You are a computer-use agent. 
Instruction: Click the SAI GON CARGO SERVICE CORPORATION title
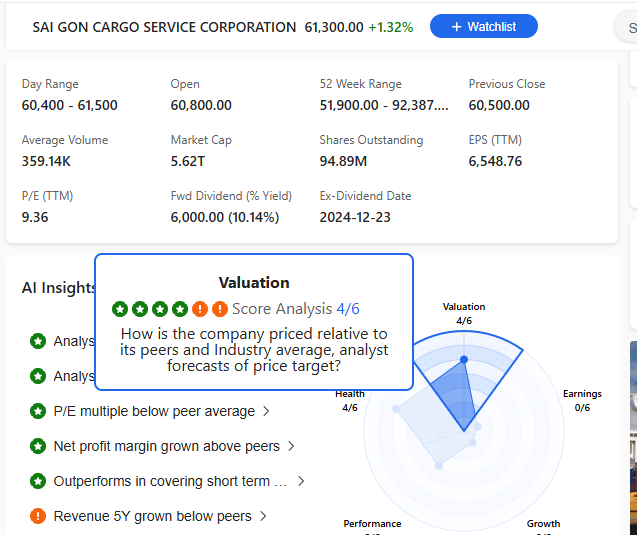point(164,27)
